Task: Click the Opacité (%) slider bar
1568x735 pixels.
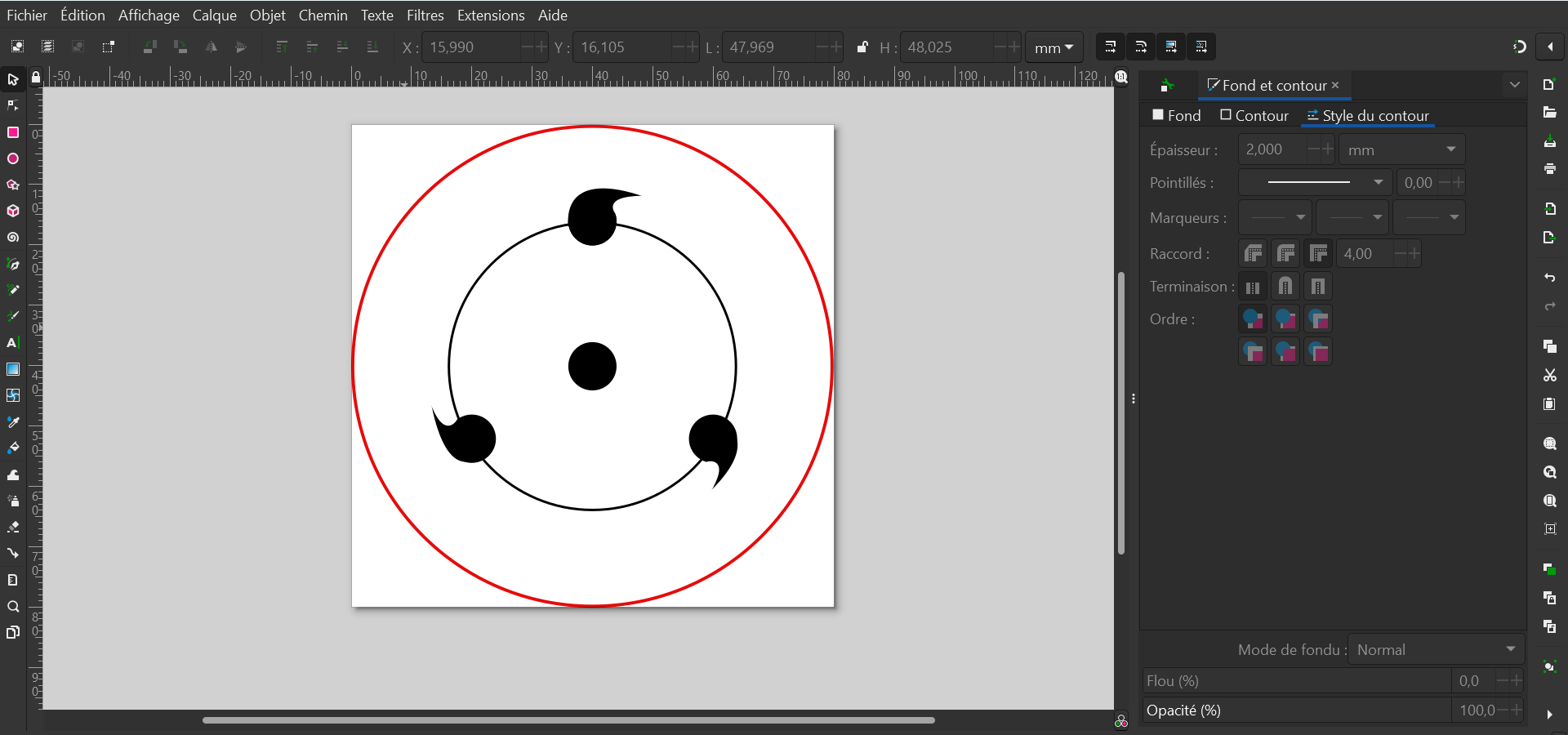Action: point(1296,710)
